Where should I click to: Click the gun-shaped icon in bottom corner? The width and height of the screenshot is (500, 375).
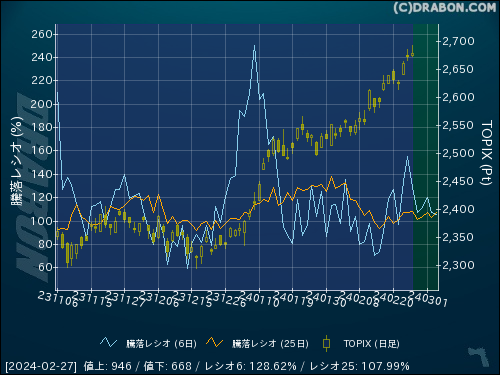coord(479,356)
